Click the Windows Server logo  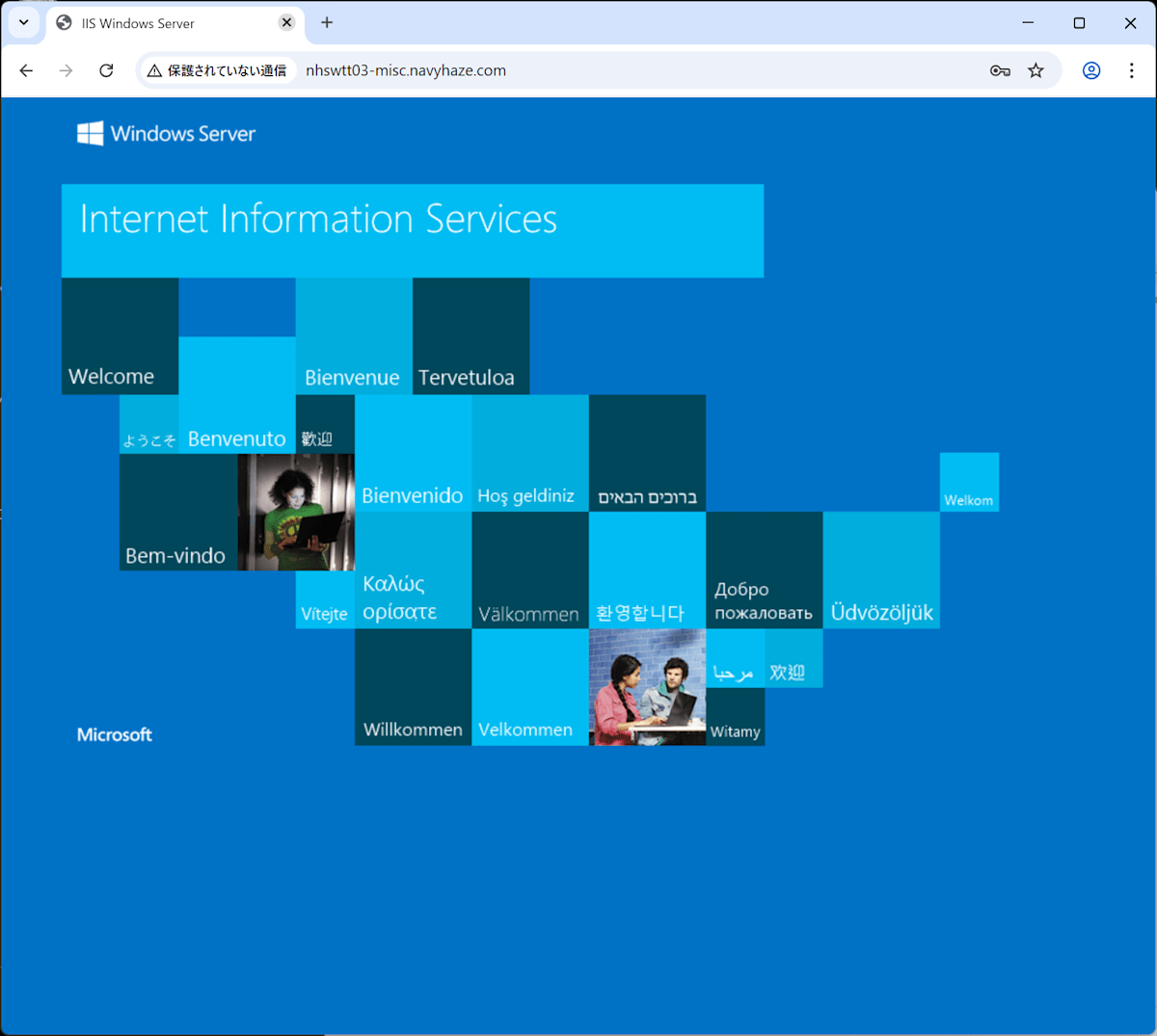click(166, 133)
